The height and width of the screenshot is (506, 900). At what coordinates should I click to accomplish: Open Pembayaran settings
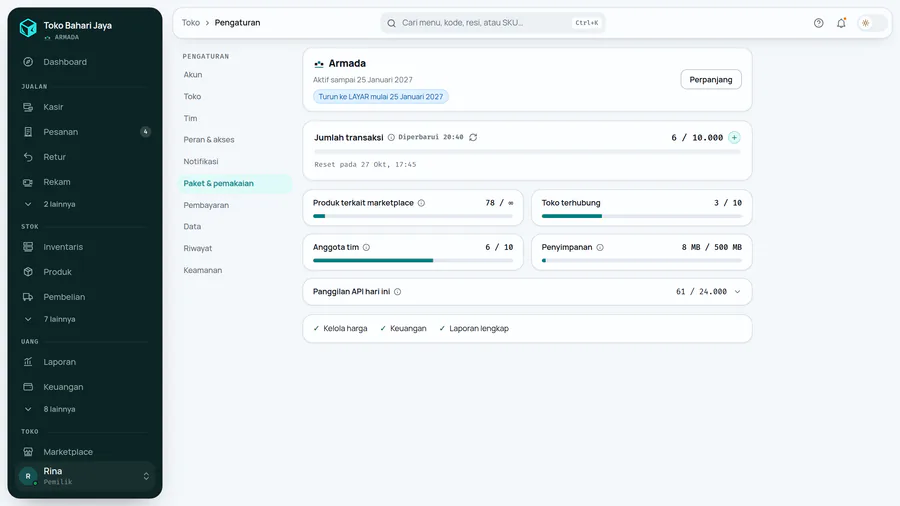click(235, 205)
